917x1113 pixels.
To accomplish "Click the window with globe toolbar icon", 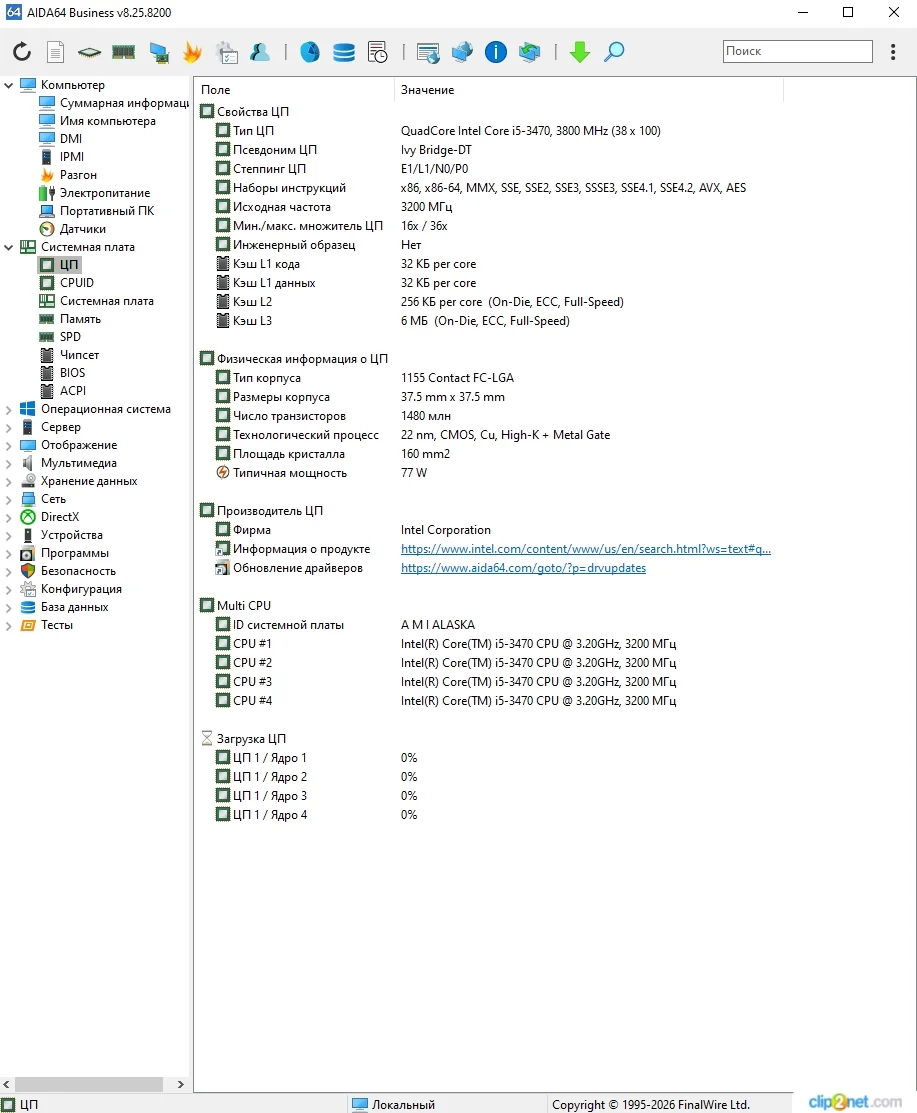I will [x=428, y=53].
